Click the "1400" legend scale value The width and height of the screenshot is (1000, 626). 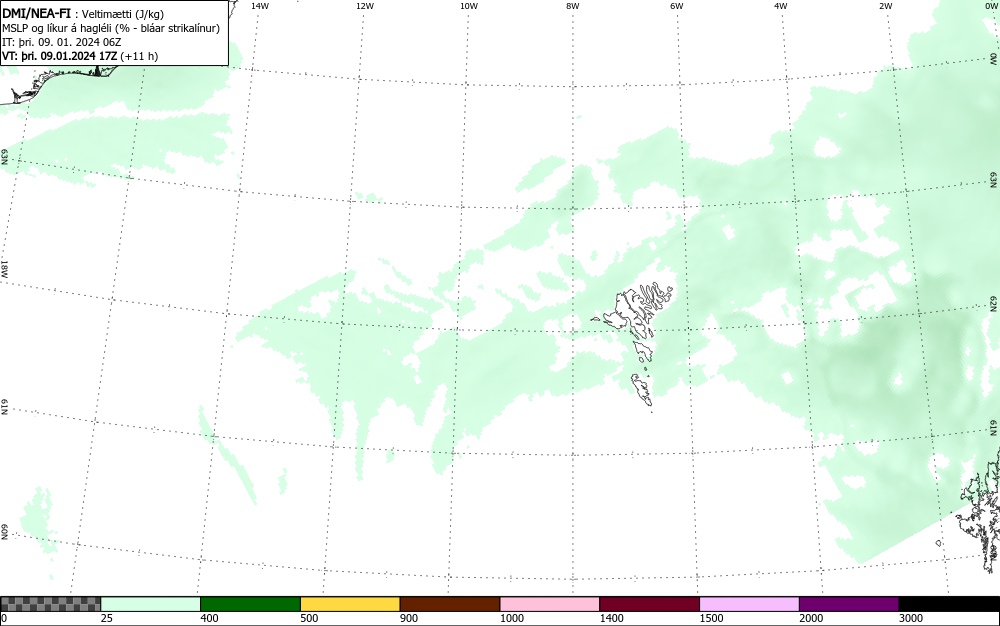point(612,618)
